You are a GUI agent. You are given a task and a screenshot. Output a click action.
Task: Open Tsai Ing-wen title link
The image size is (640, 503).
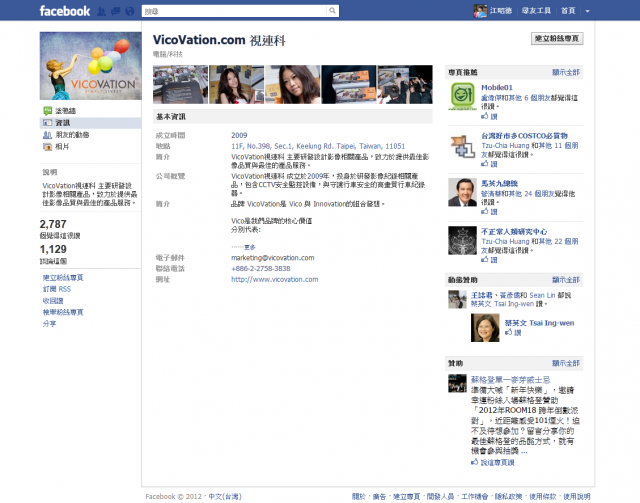tap(539, 323)
